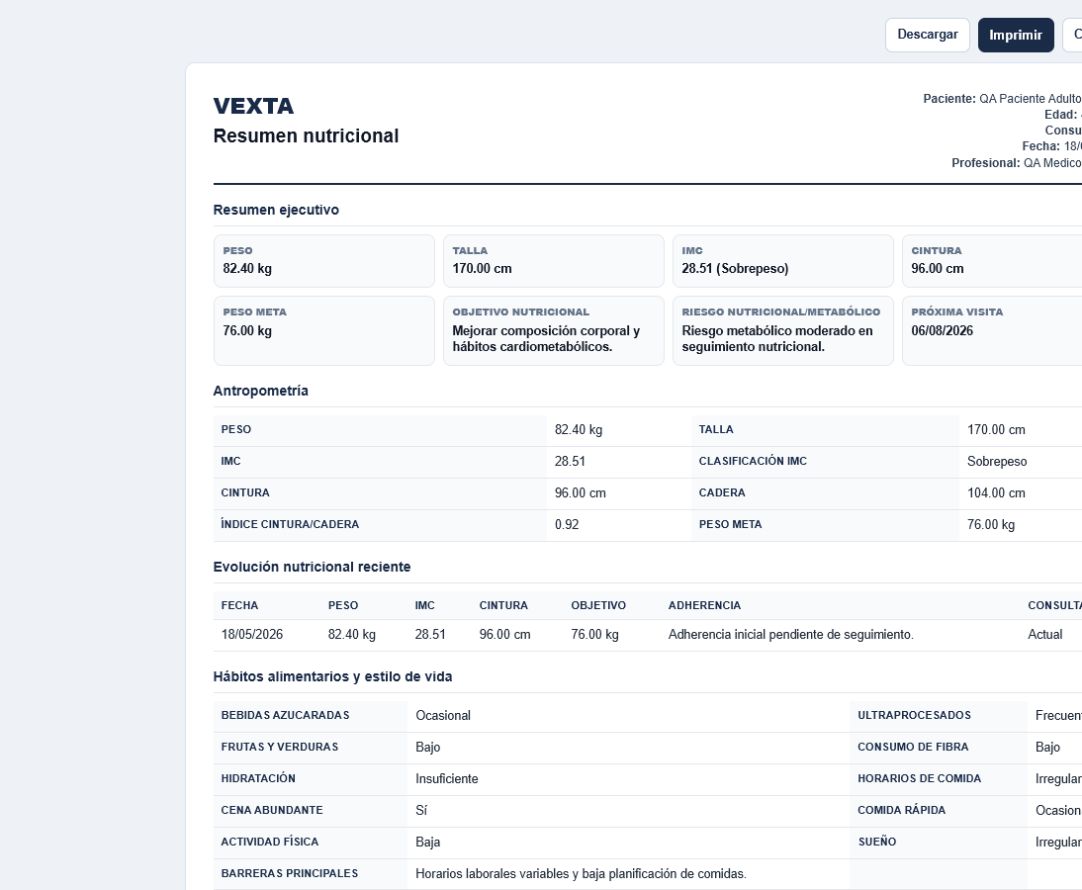This screenshot has height=890, width=1082.
Task: Click the Cadera value 104.00 cm
Action: (x=996, y=493)
